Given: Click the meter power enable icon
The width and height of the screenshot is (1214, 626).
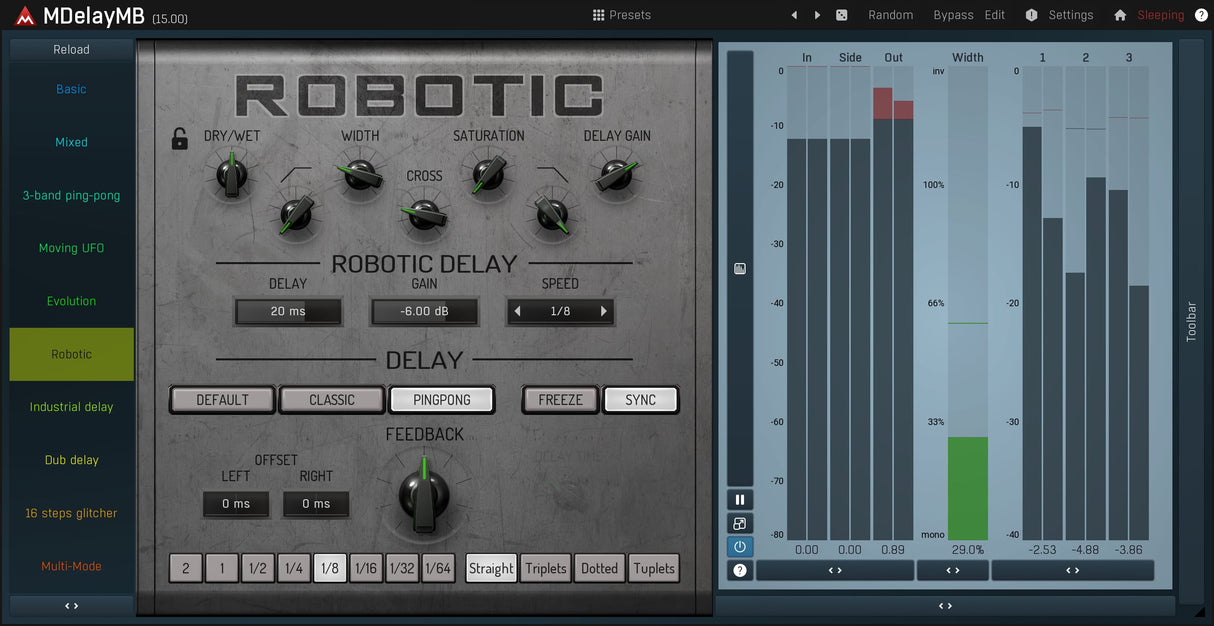Looking at the screenshot, I should click(740, 547).
